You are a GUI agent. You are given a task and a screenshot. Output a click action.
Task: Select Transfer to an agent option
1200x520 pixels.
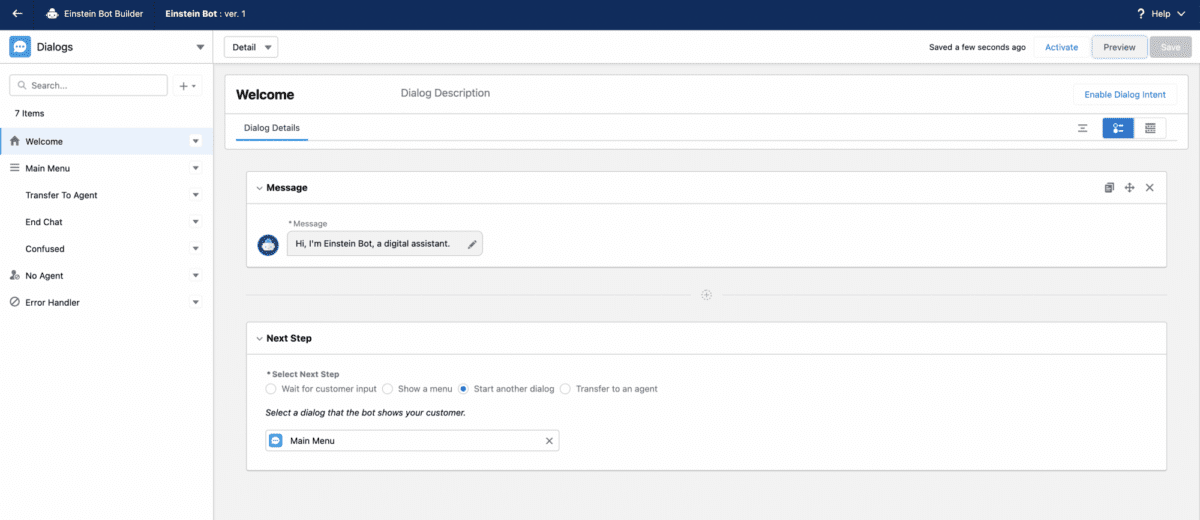coord(565,388)
